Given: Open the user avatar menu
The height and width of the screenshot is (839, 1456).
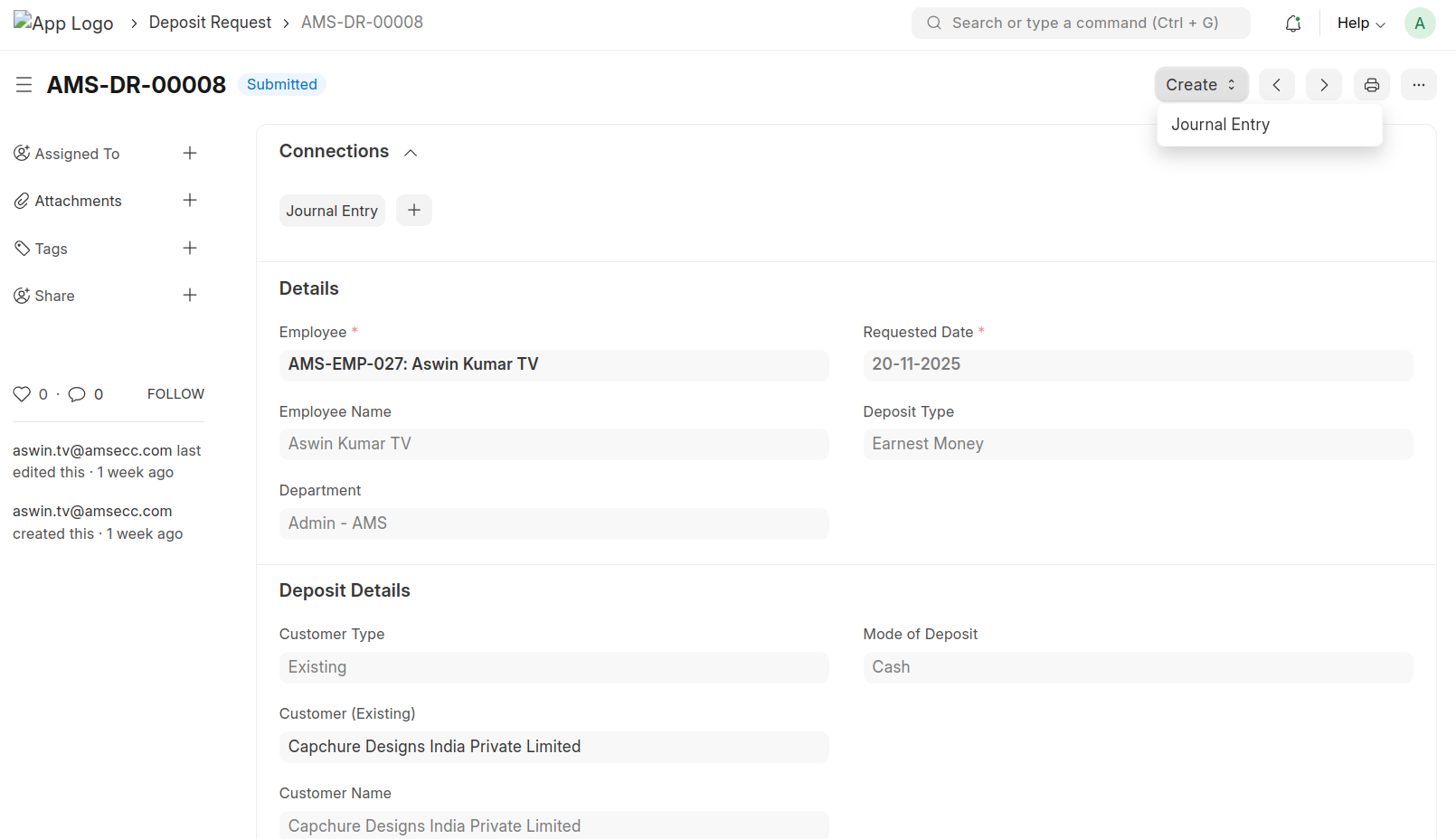Looking at the screenshot, I should tap(1419, 24).
